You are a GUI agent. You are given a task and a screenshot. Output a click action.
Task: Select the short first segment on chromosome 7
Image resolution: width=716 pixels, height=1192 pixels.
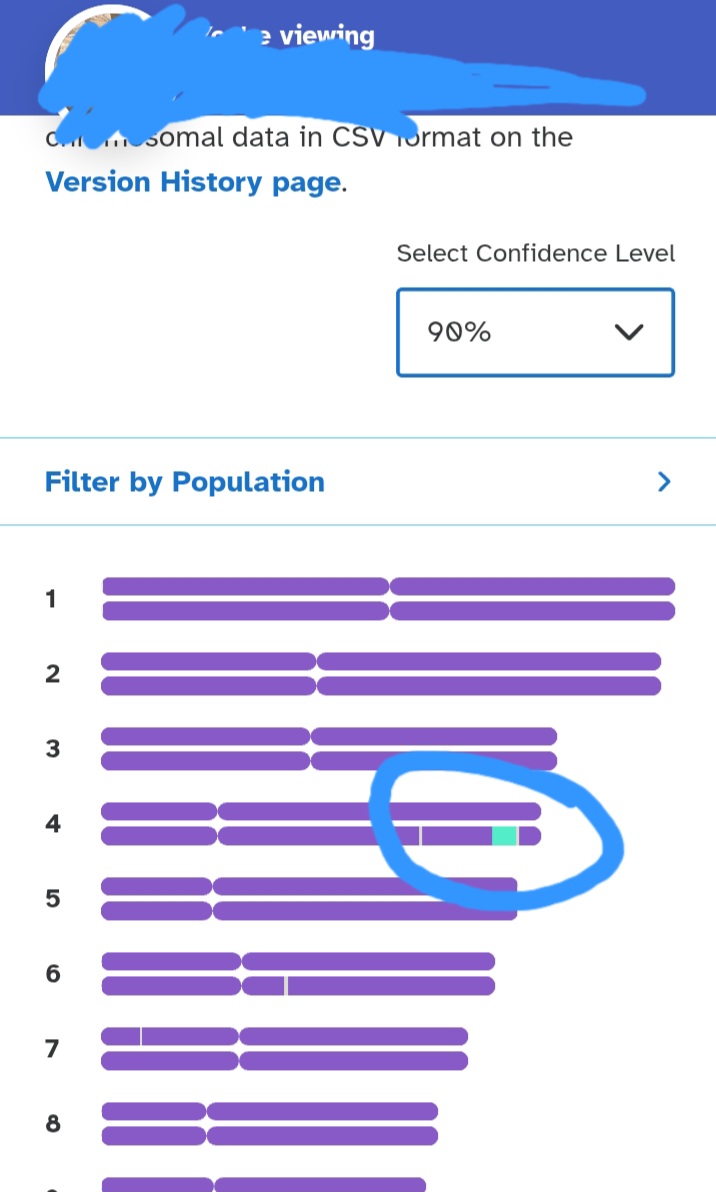point(121,1036)
